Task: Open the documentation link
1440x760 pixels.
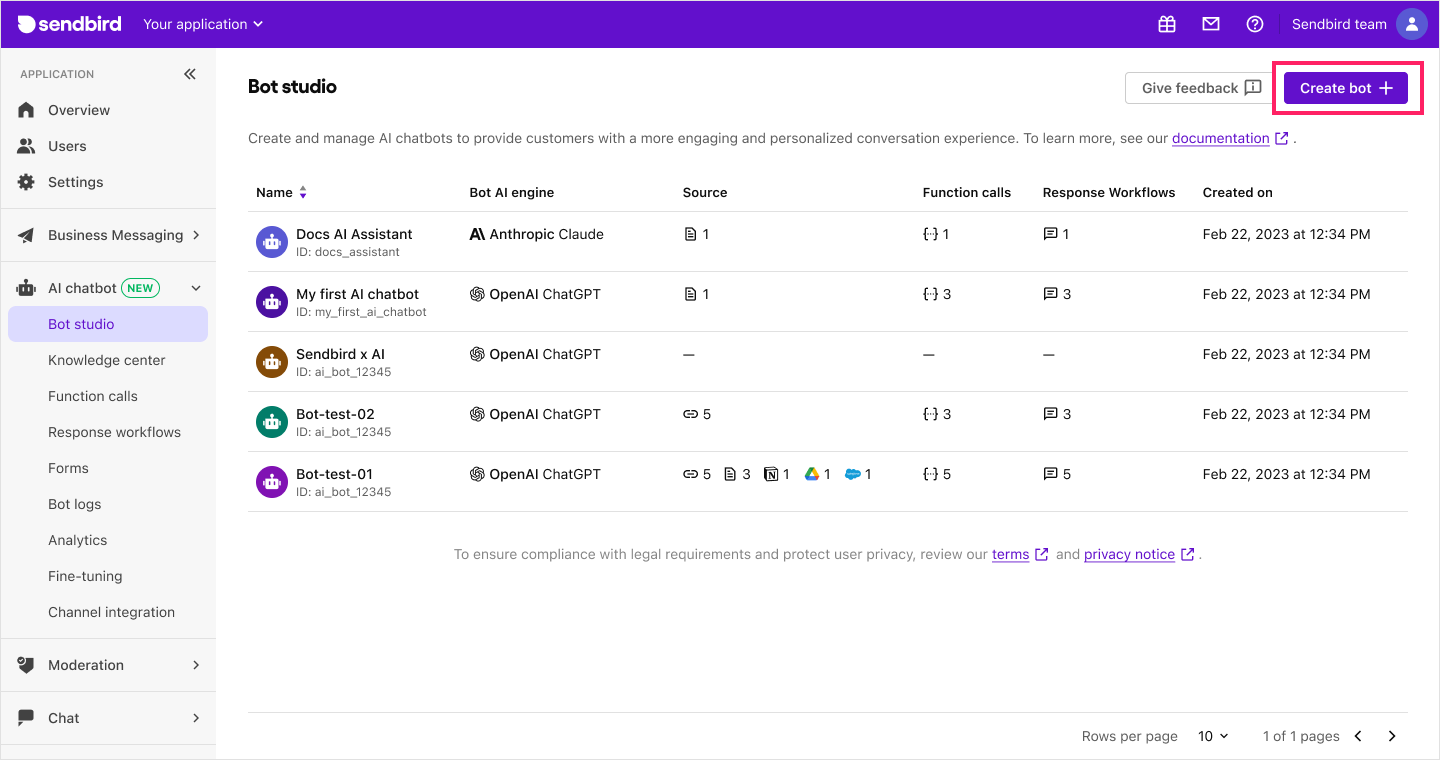Action: tap(1220, 138)
